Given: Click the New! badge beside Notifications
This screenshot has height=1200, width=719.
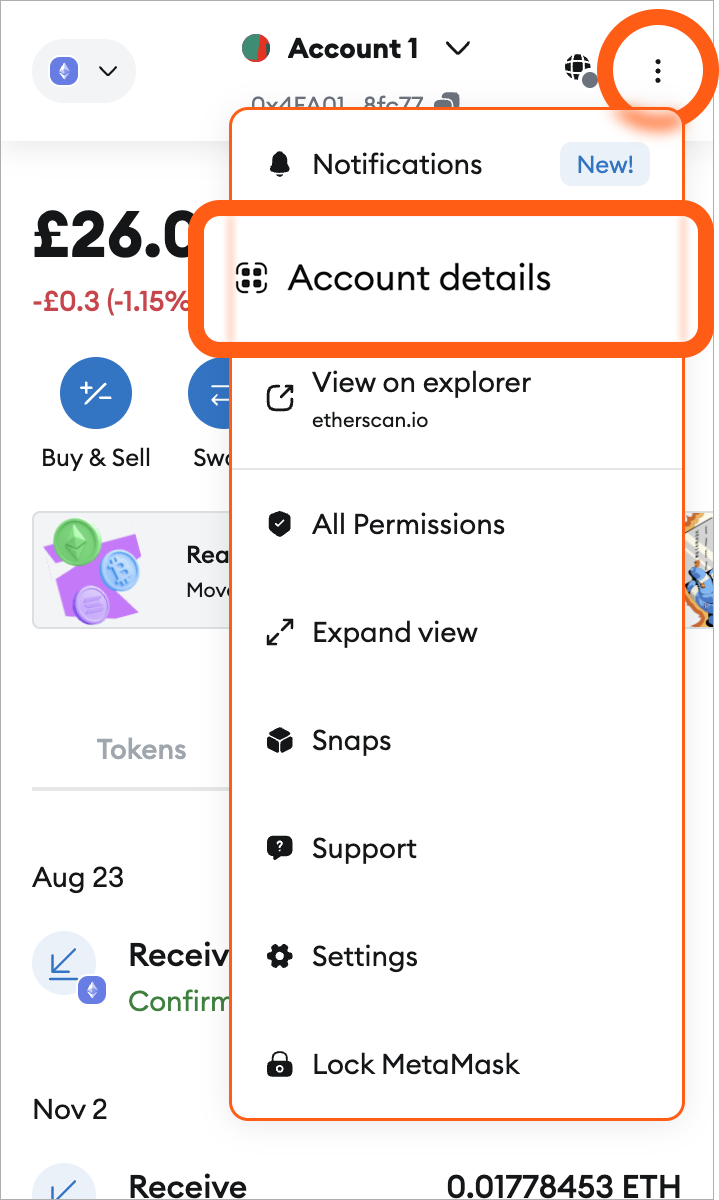Looking at the screenshot, I should [604, 165].
